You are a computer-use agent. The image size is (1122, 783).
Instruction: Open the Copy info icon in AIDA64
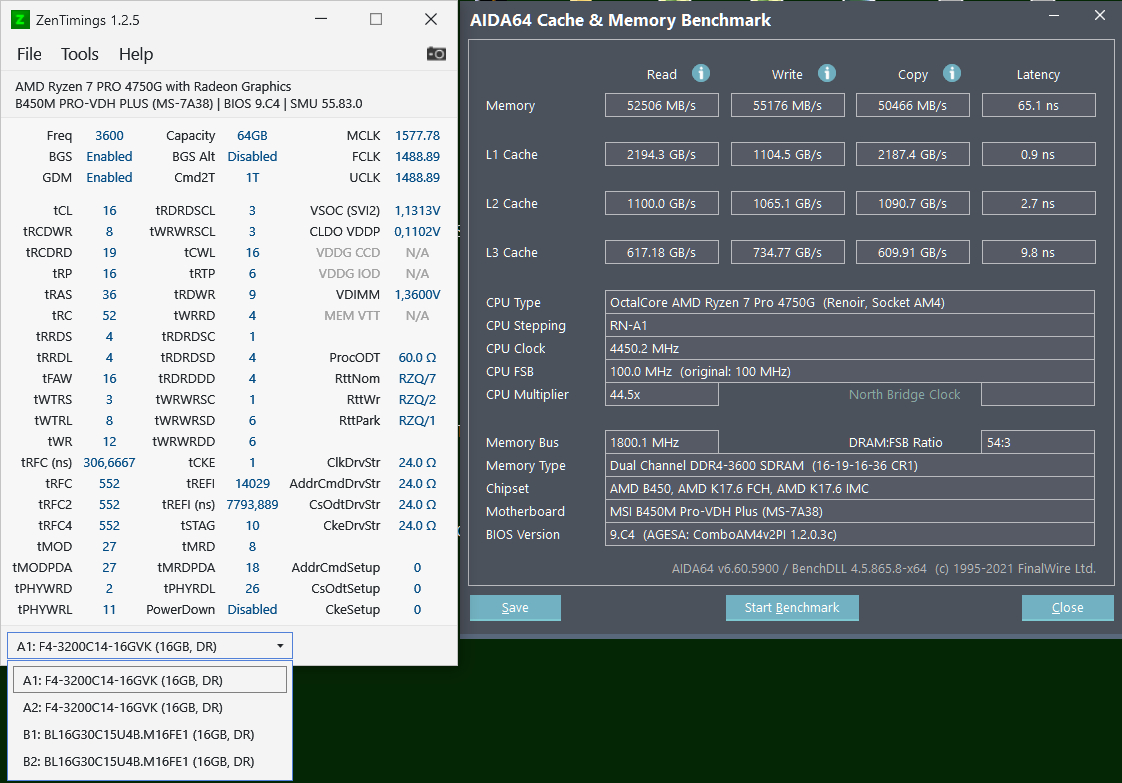coord(951,73)
